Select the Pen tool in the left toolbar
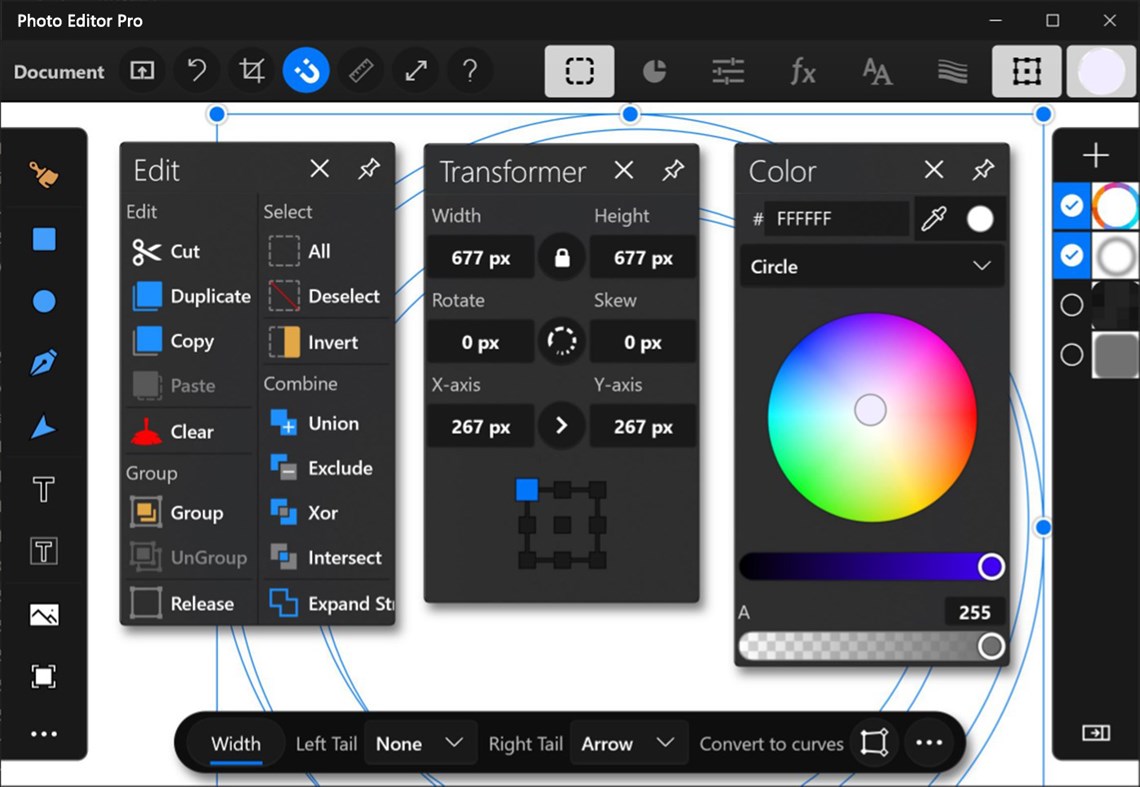The height and width of the screenshot is (787, 1140). tap(43, 363)
